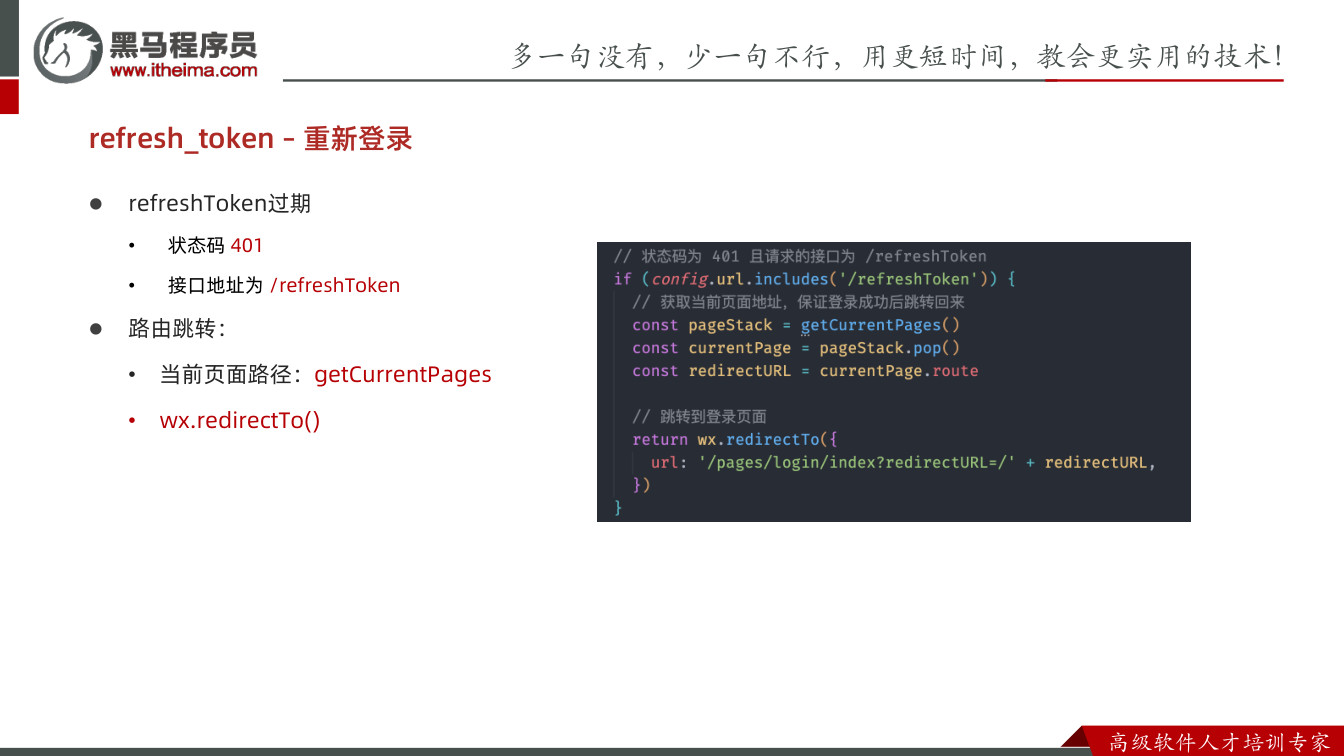Click the itheima horse logo icon
The height and width of the screenshot is (756, 1344).
[69, 50]
